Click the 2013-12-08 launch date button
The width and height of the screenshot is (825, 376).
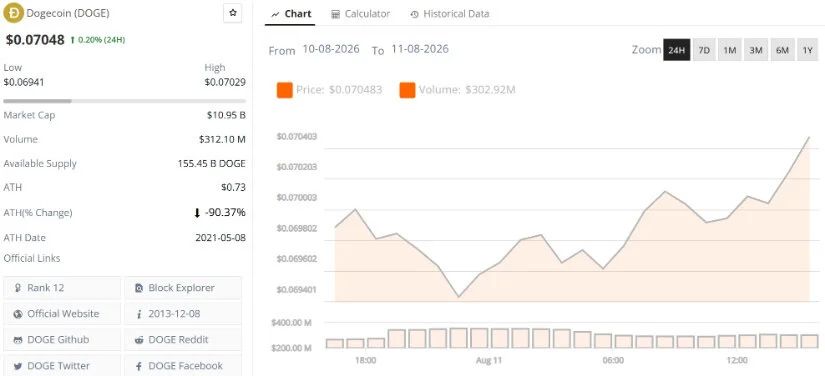click(x=183, y=314)
